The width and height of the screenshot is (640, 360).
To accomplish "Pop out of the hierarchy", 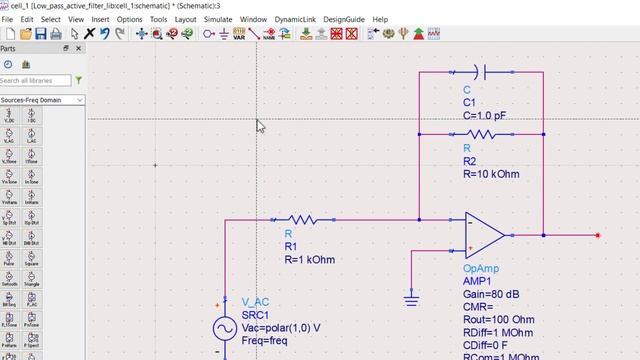I will pos(321,34).
